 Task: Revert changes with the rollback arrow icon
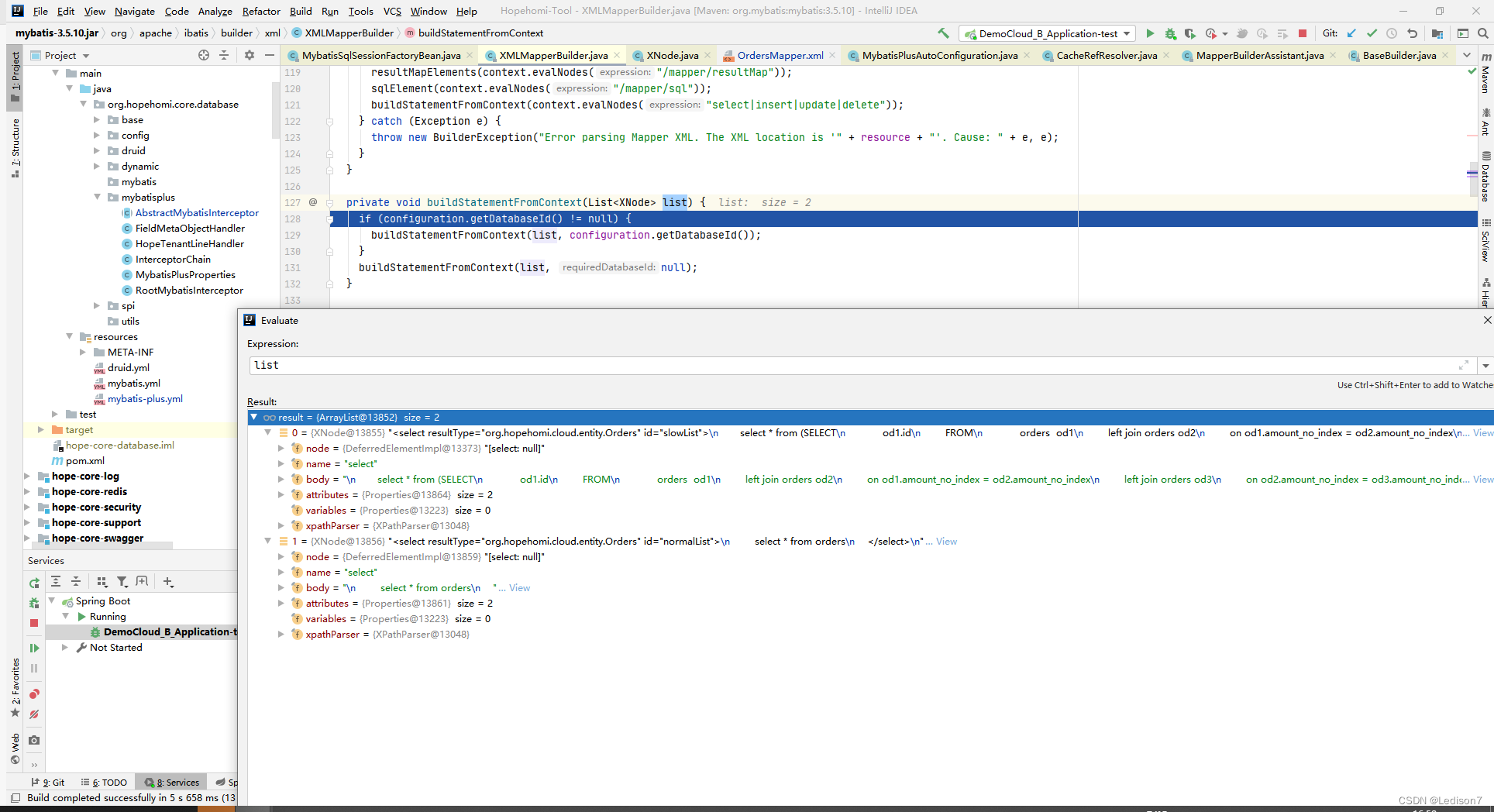point(1412,33)
